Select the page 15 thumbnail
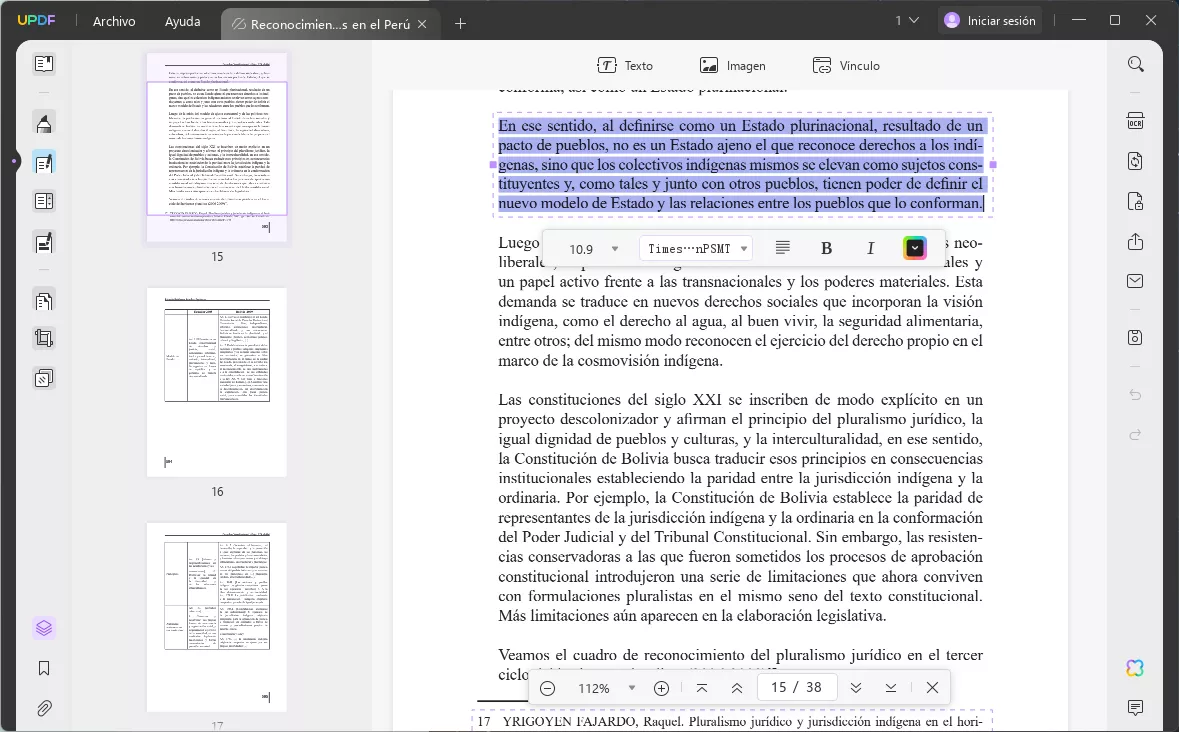Screen dimensions: 1179x732 [217, 147]
